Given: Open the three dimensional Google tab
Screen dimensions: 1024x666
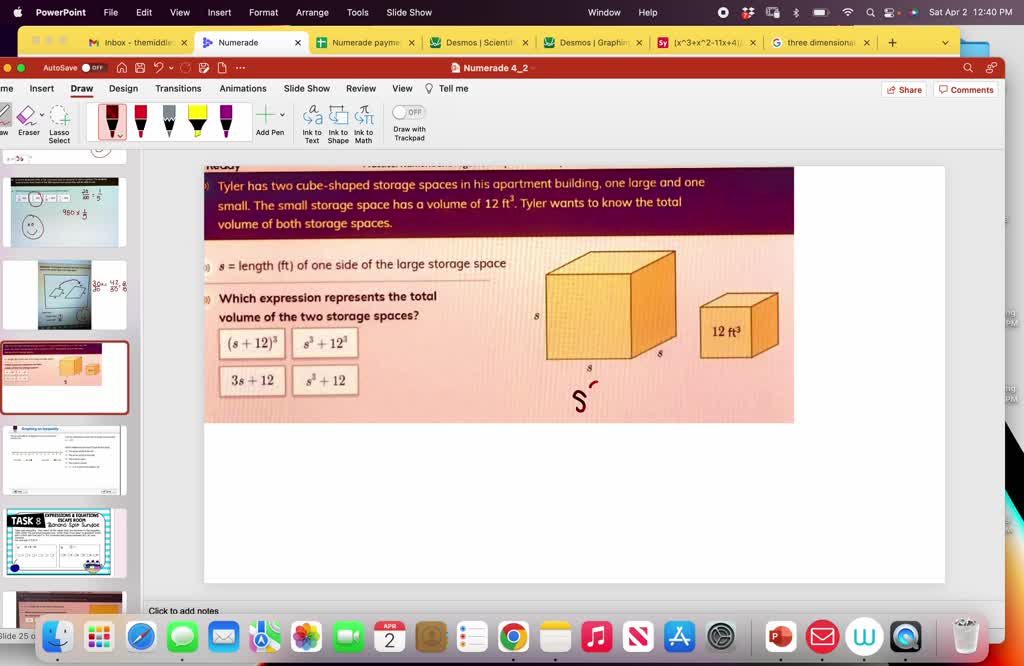Looking at the screenshot, I should [820, 42].
